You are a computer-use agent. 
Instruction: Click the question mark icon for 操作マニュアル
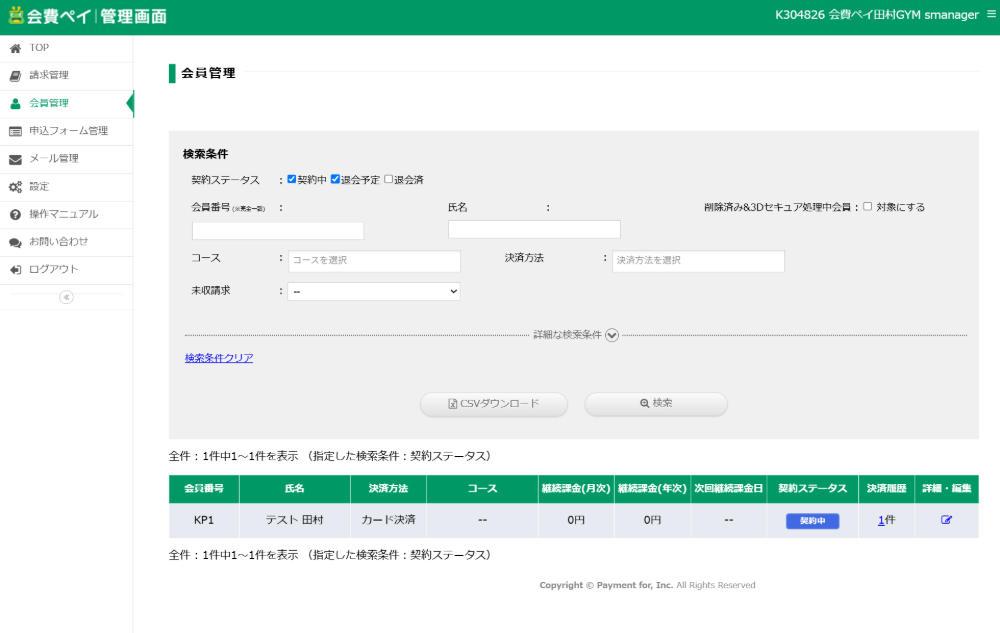tap(15, 215)
